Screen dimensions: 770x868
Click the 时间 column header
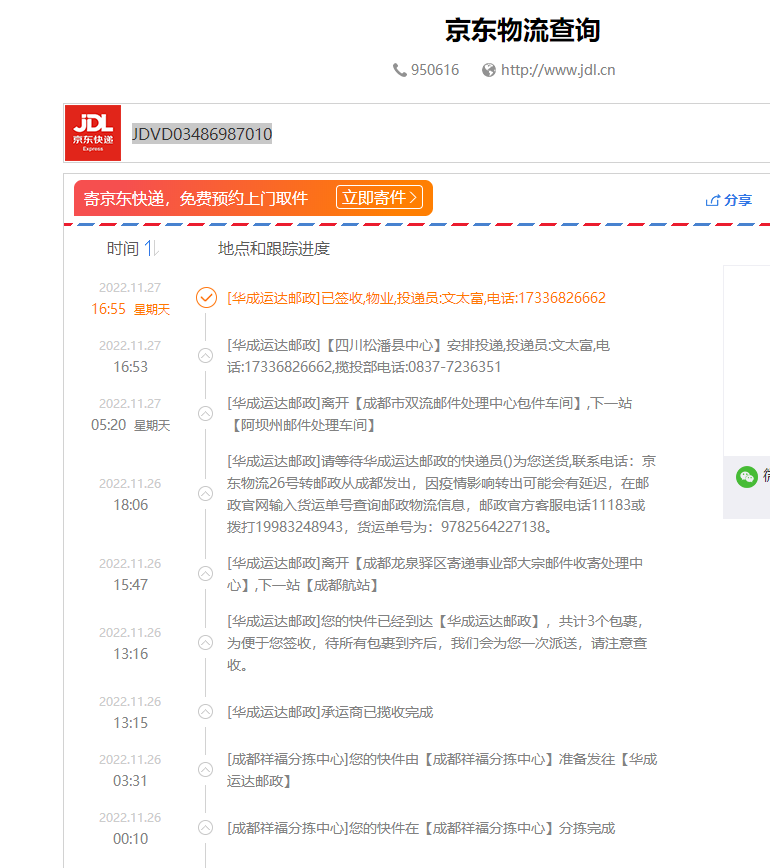(123, 249)
